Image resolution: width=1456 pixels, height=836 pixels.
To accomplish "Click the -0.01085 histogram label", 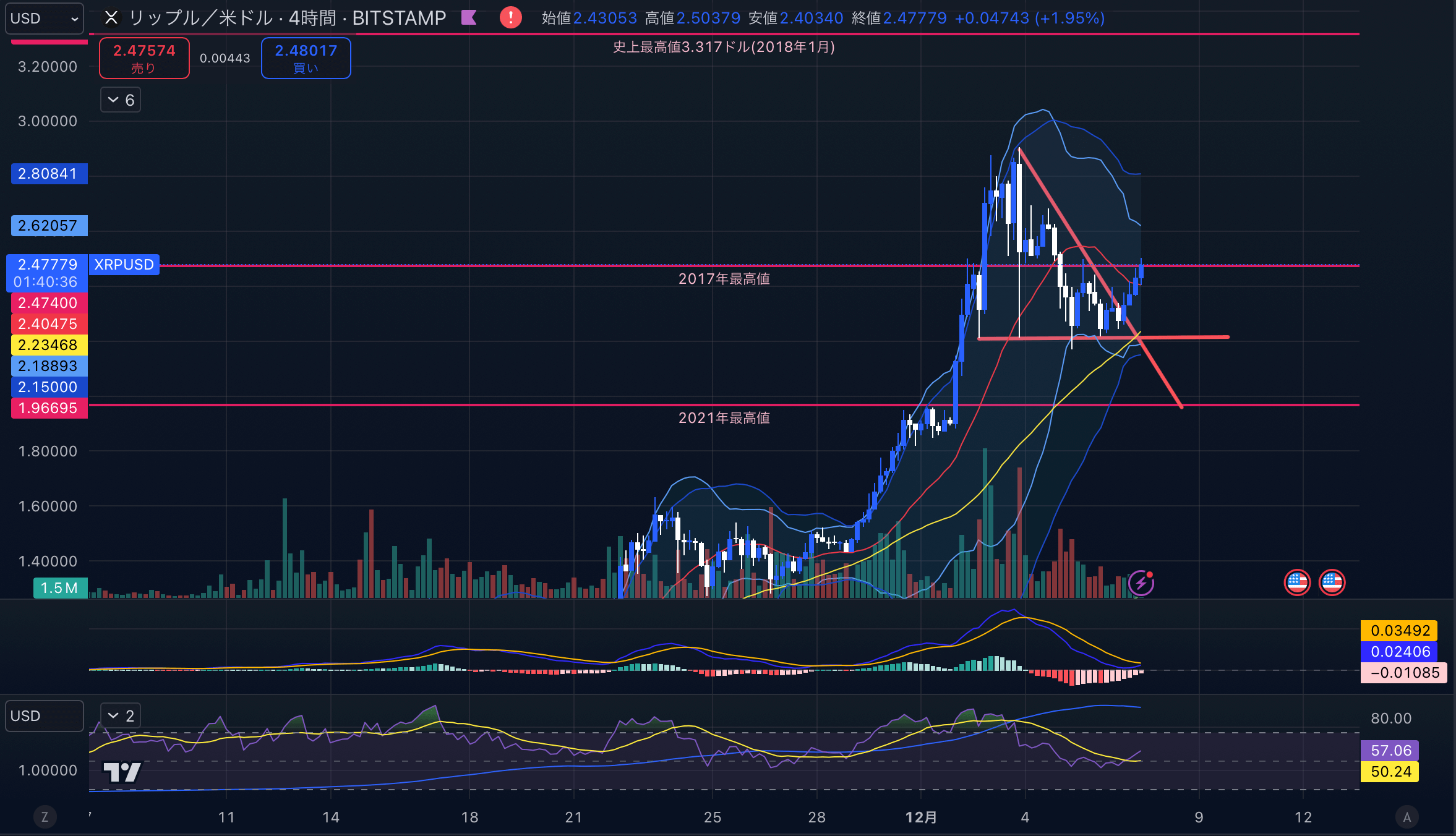I will 1404,673.
